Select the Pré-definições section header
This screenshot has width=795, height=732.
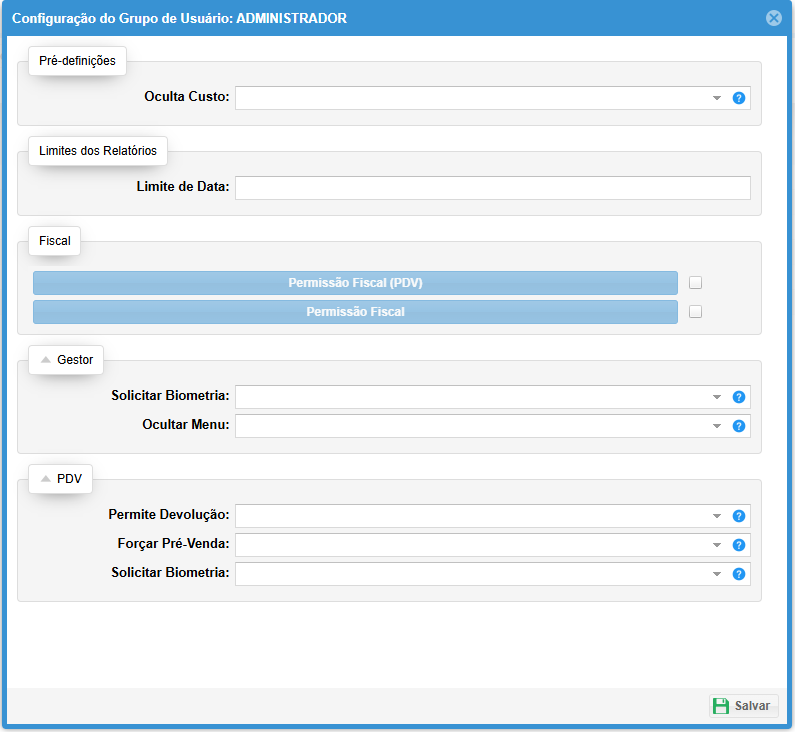coord(77,61)
